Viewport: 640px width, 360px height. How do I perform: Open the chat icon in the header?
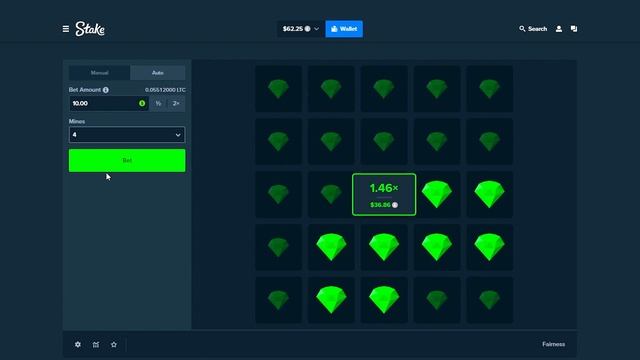tap(574, 29)
